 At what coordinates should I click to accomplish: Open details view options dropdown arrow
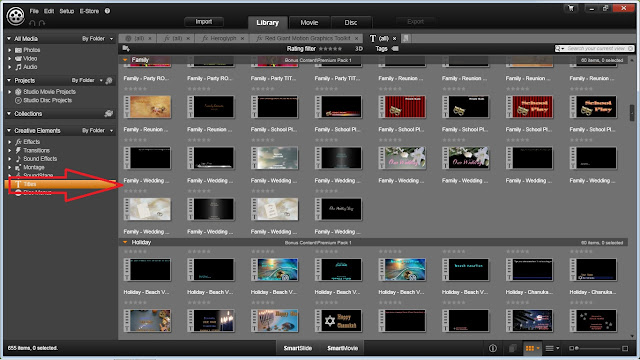pyautogui.click(x=558, y=348)
